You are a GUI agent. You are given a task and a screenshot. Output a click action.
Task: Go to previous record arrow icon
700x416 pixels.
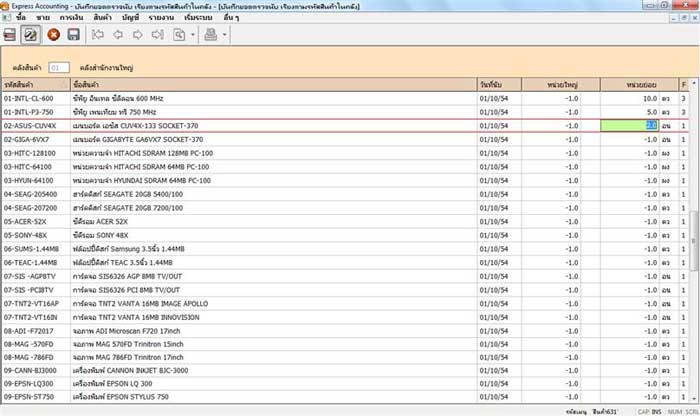point(118,35)
